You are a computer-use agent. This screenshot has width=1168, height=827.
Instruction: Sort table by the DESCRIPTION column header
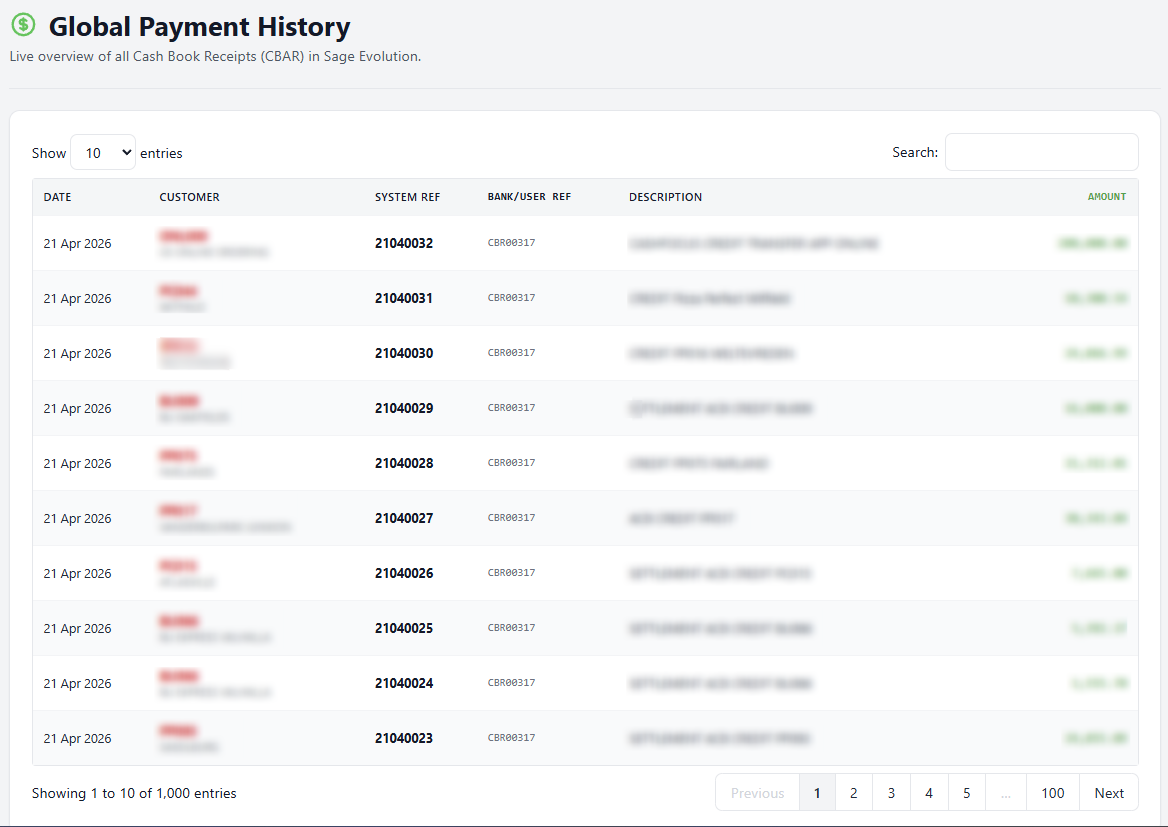click(665, 197)
